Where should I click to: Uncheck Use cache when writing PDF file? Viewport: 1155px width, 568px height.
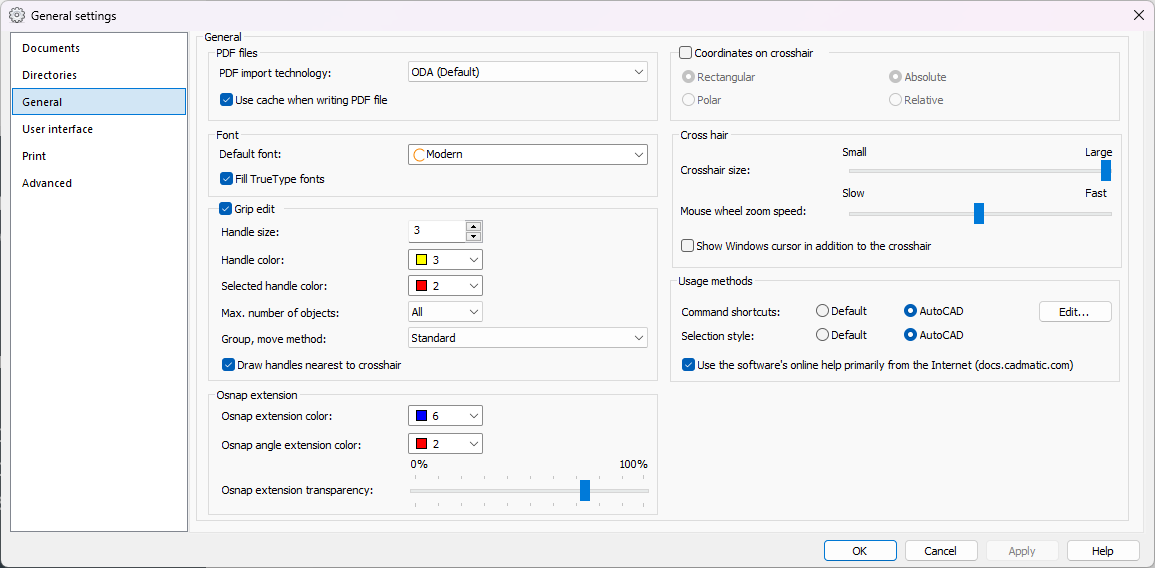point(226,100)
